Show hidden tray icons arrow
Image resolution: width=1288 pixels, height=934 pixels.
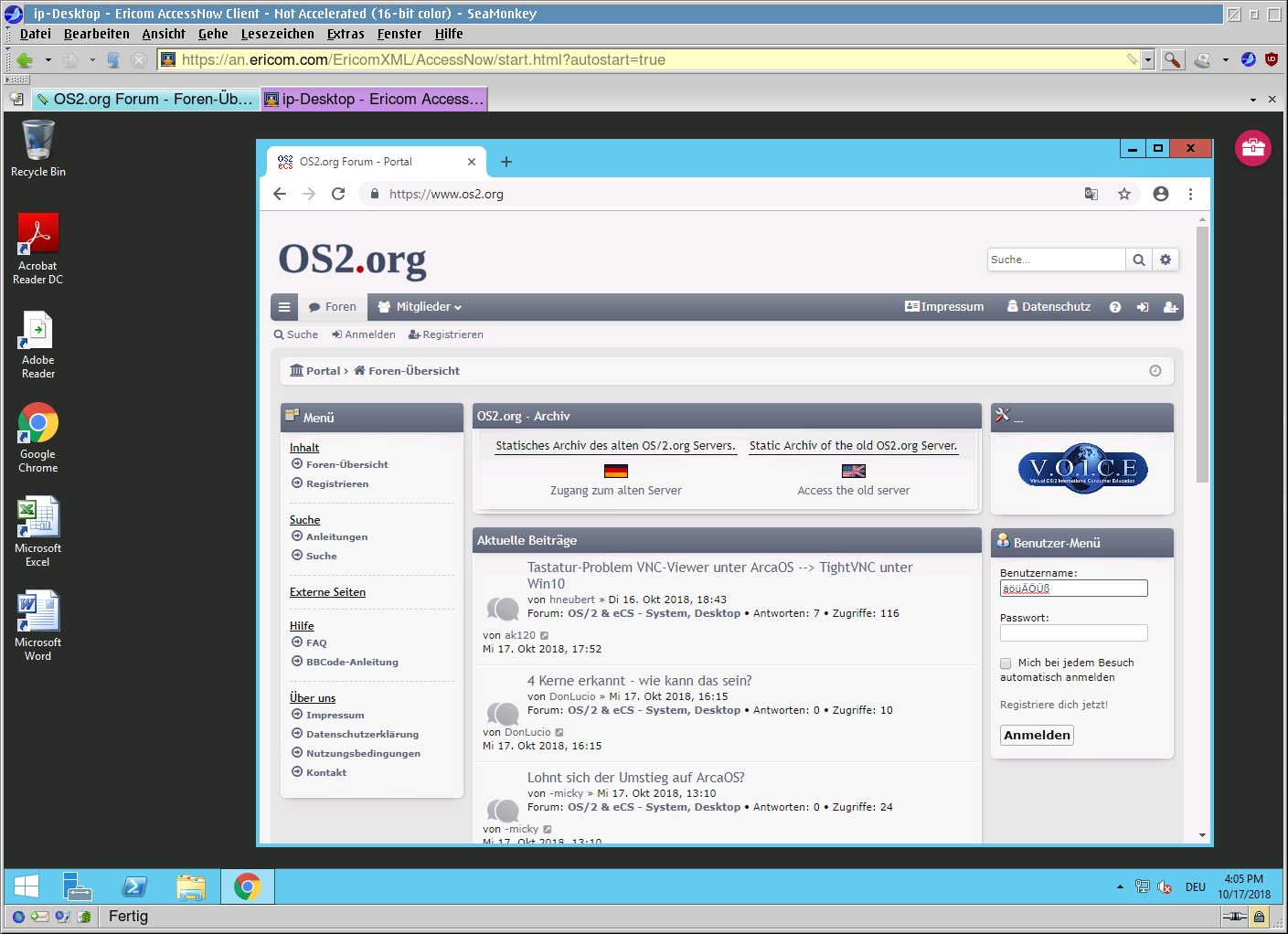tap(1120, 886)
